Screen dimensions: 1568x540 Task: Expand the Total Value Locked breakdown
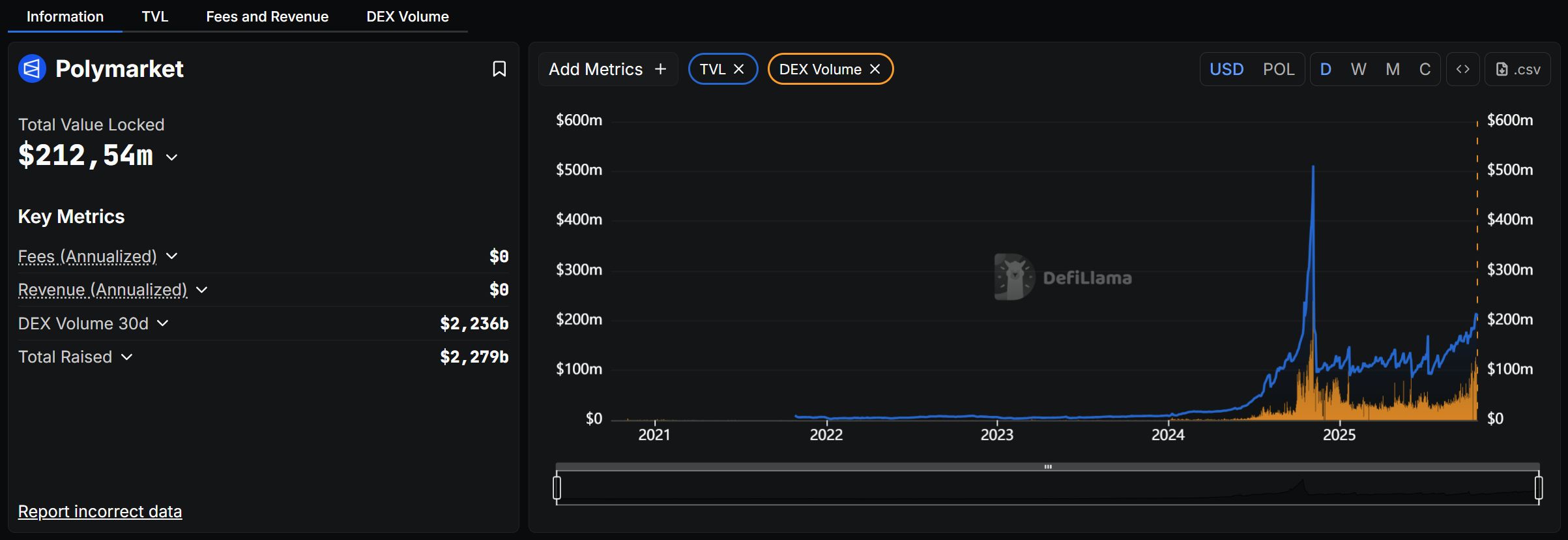tap(172, 157)
